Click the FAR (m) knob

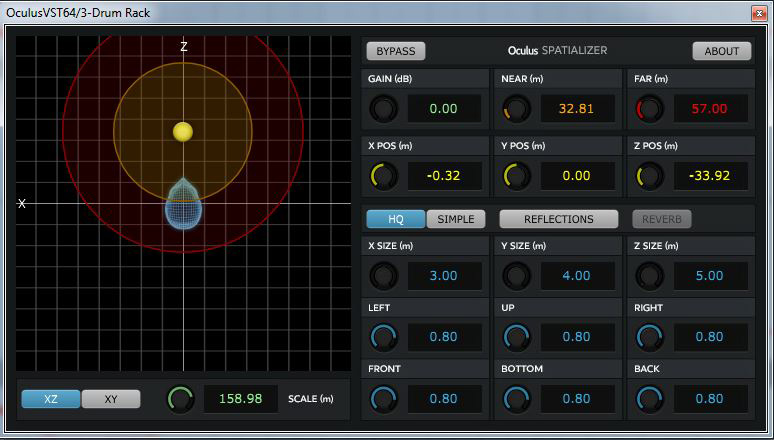pos(650,109)
